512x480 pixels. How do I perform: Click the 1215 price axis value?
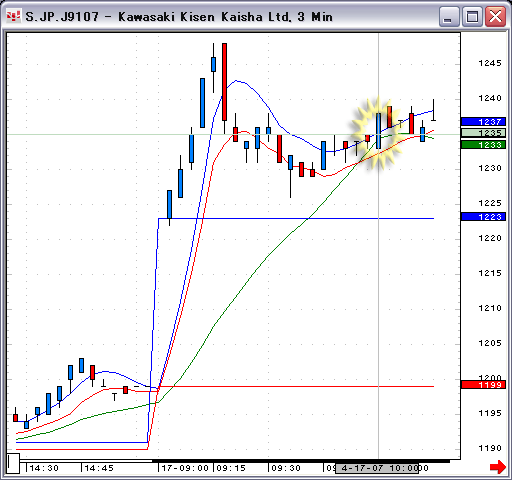click(x=490, y=273)
